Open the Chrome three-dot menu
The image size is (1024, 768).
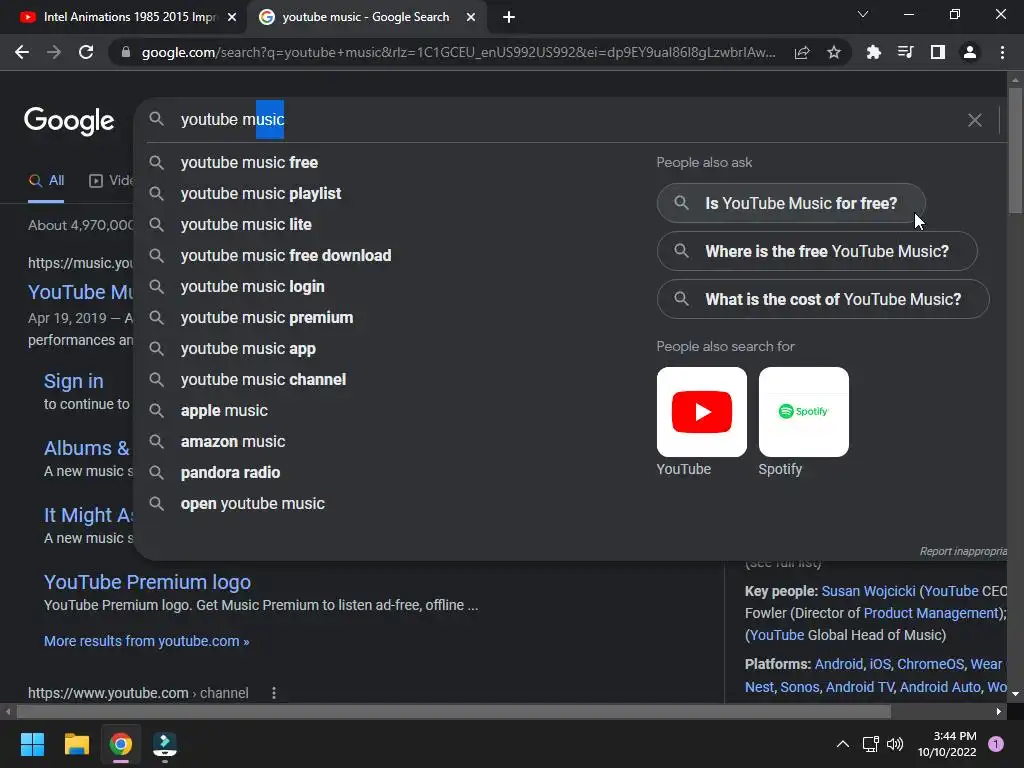coord(1002,52)
